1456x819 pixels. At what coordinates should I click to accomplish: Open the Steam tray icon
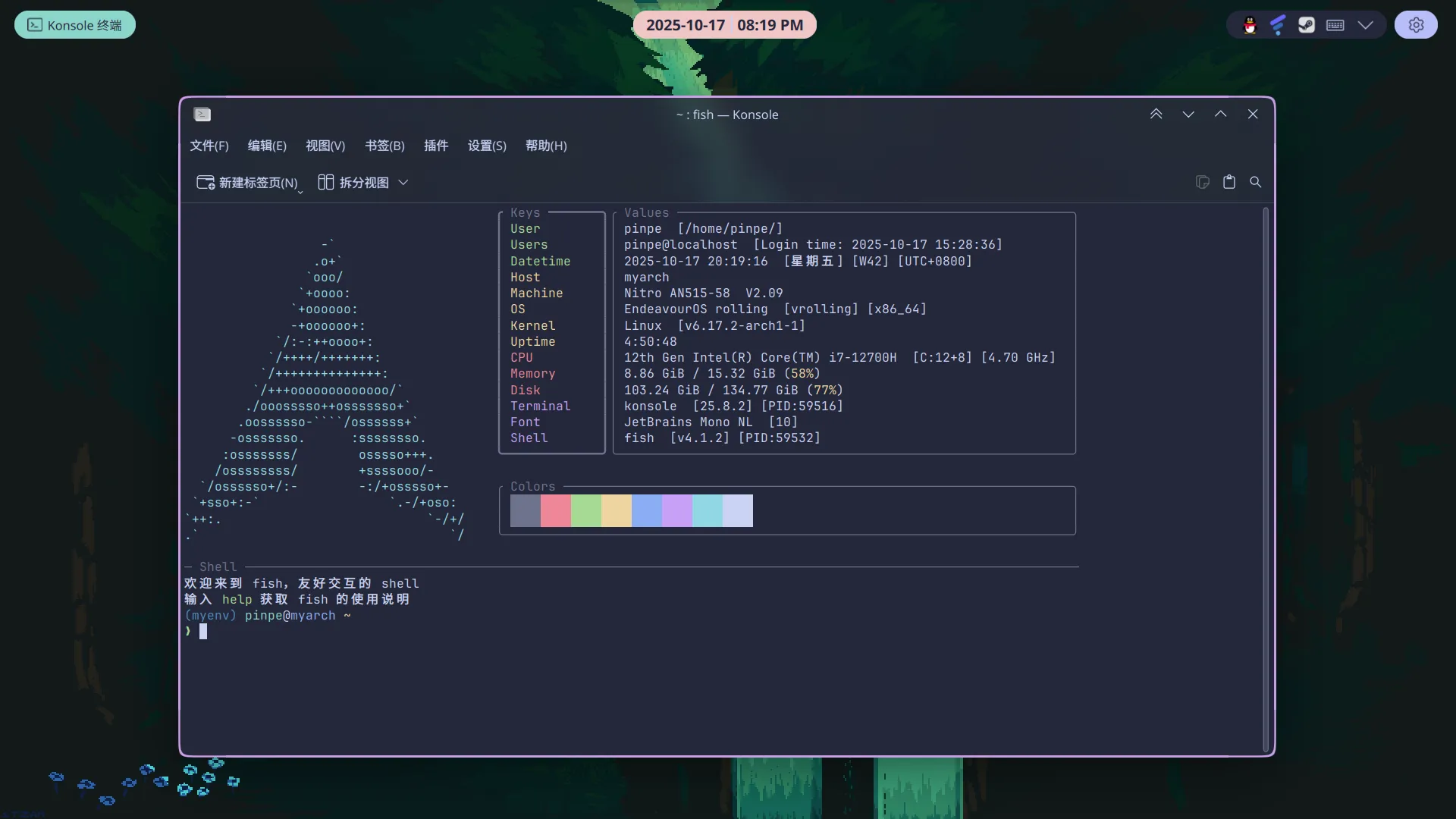pyautogui.click(x=1306, y=25)
